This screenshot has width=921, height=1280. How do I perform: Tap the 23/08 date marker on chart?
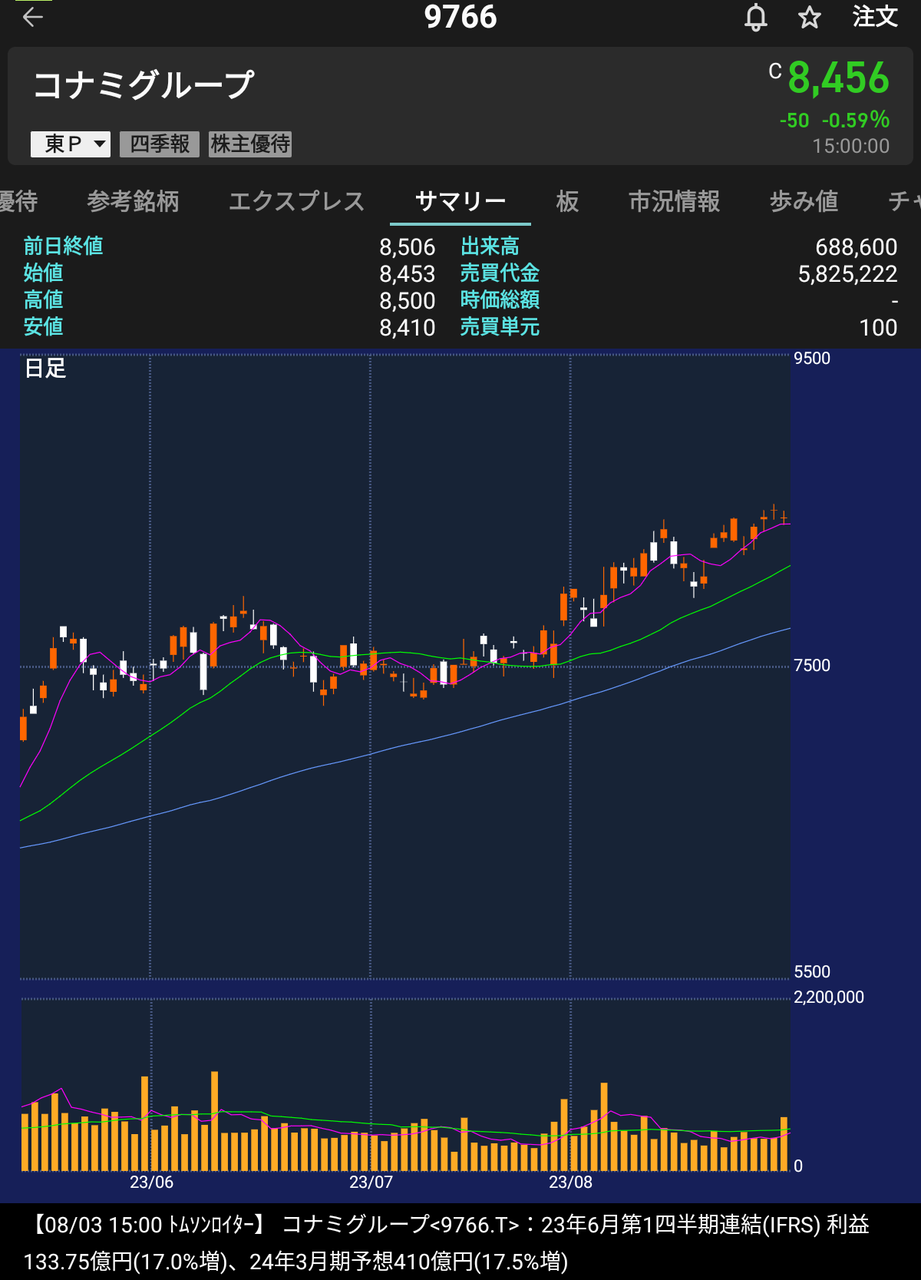point(570,1182)
